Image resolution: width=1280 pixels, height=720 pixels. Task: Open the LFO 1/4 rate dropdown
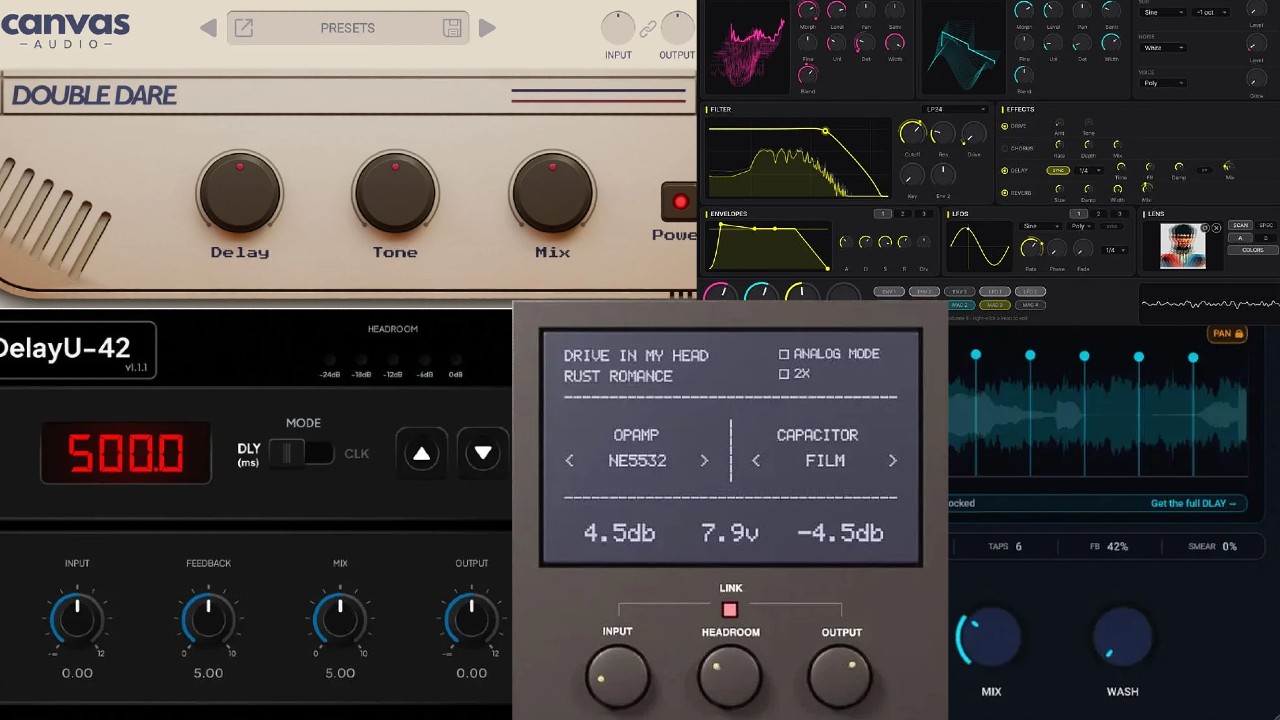point(1114,250)
